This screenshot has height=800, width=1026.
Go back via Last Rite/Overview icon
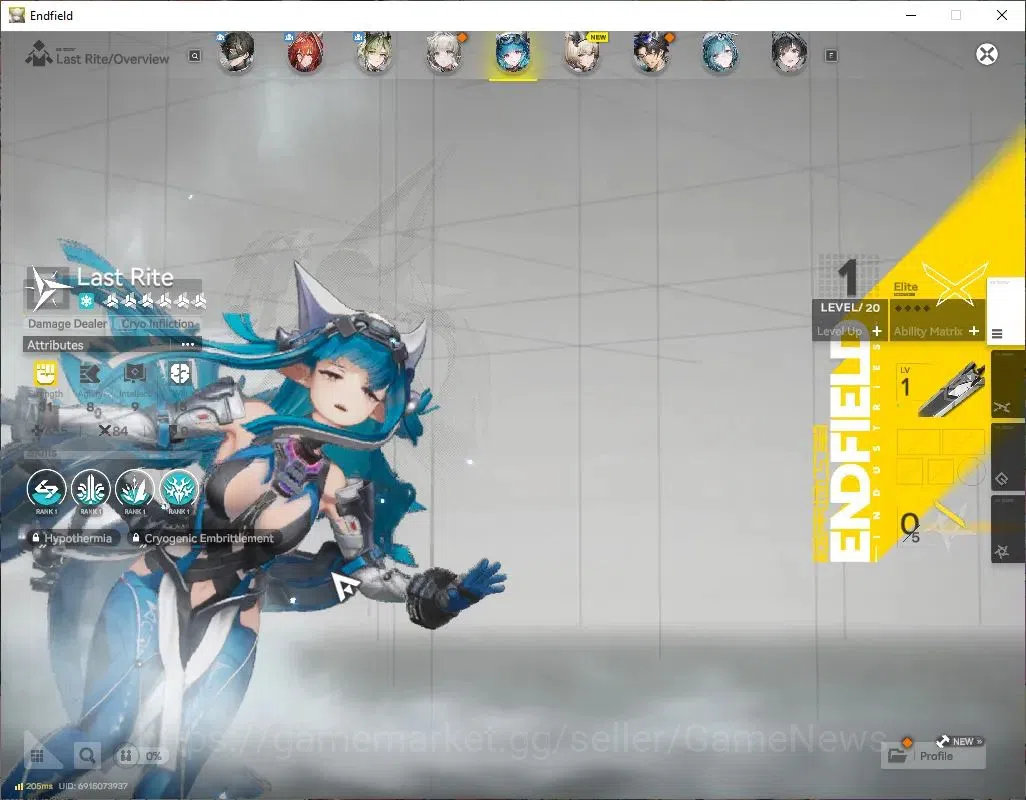[39, 54]
